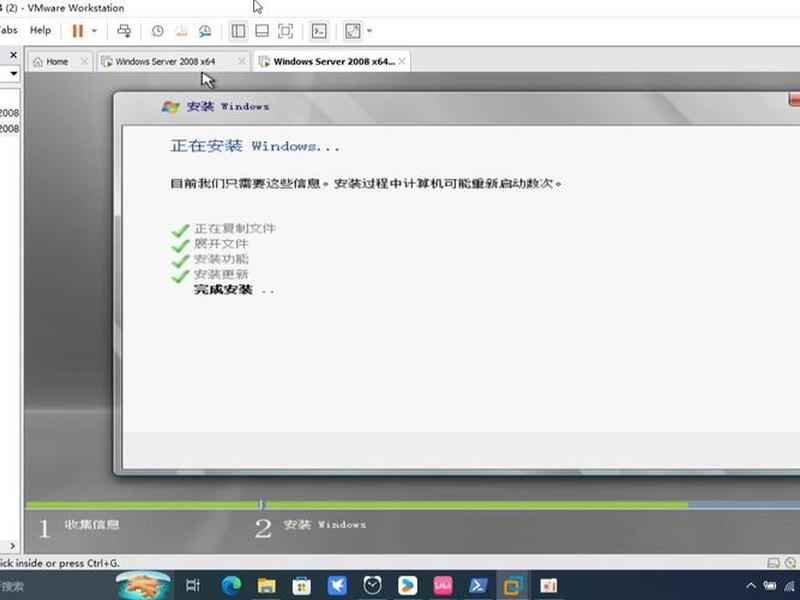This screenshot has width=800, height=600.
Task: Close the Home tab
Action: 84,62
